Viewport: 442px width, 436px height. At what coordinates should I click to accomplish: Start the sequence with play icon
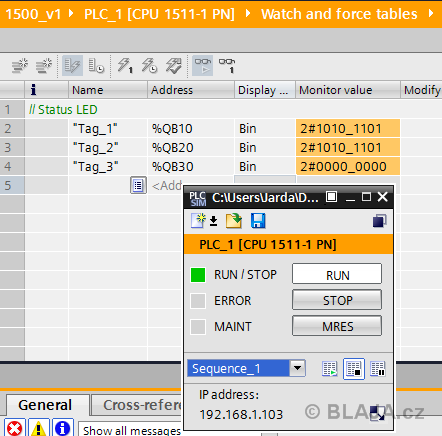click(x=330, y=369)
